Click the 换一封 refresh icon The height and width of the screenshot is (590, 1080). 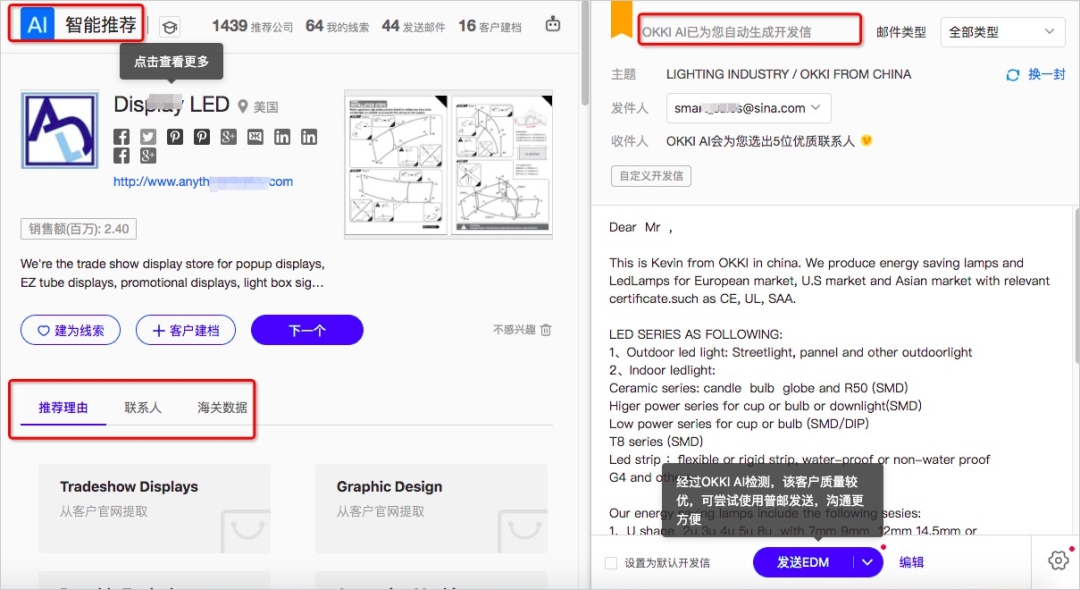point(1013,74)
